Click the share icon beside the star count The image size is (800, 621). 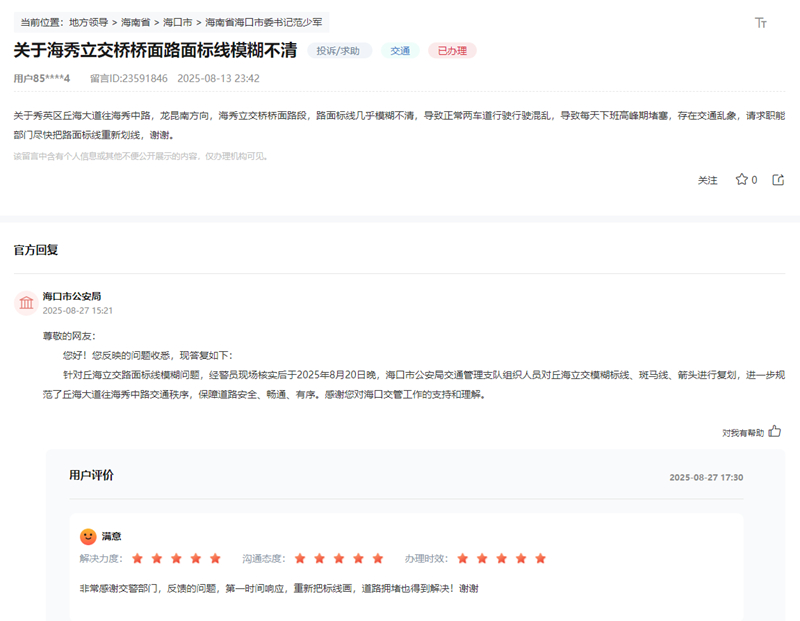[777, 180]
